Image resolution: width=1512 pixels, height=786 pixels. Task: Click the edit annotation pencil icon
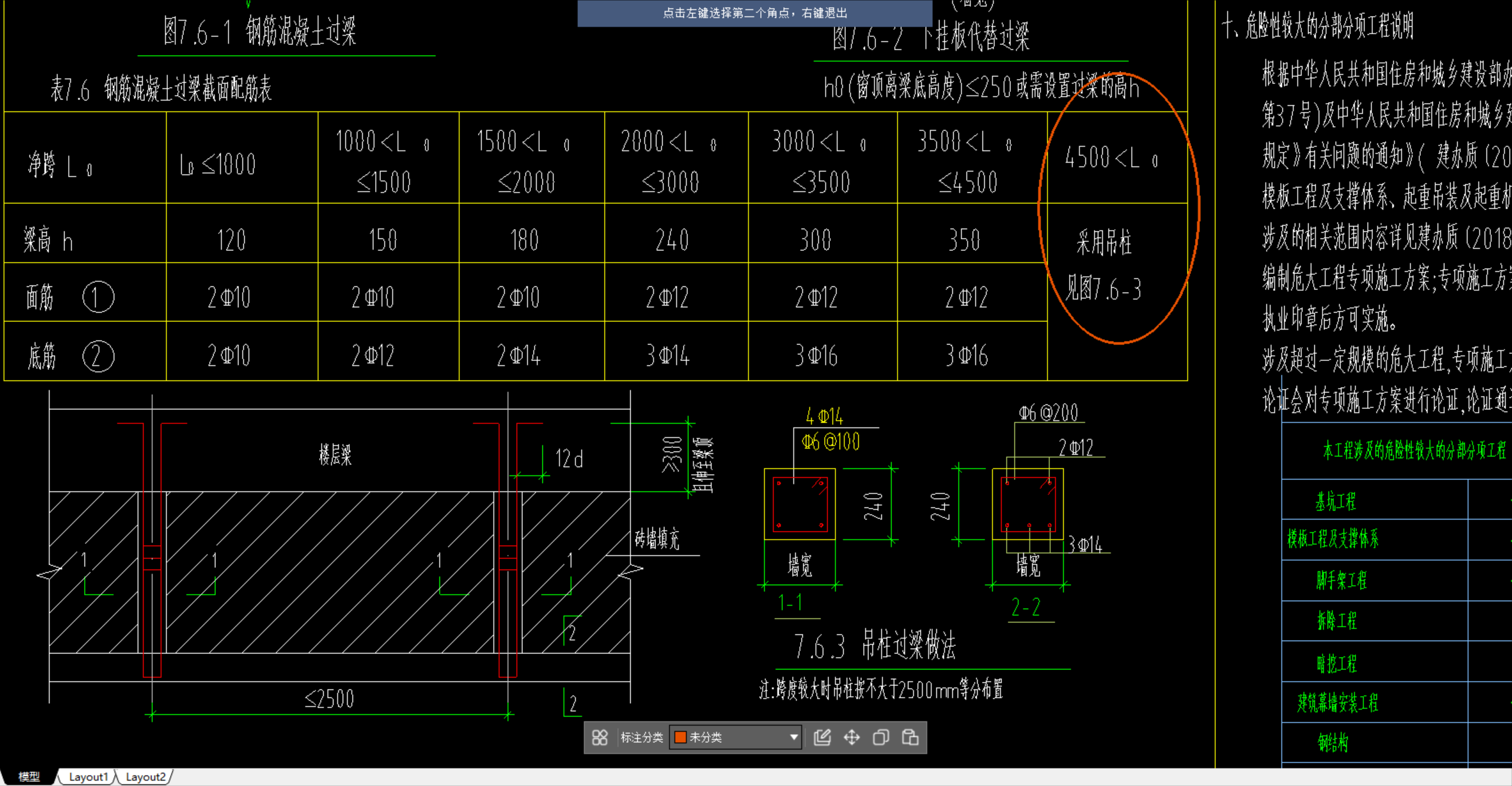pos(822,737)
